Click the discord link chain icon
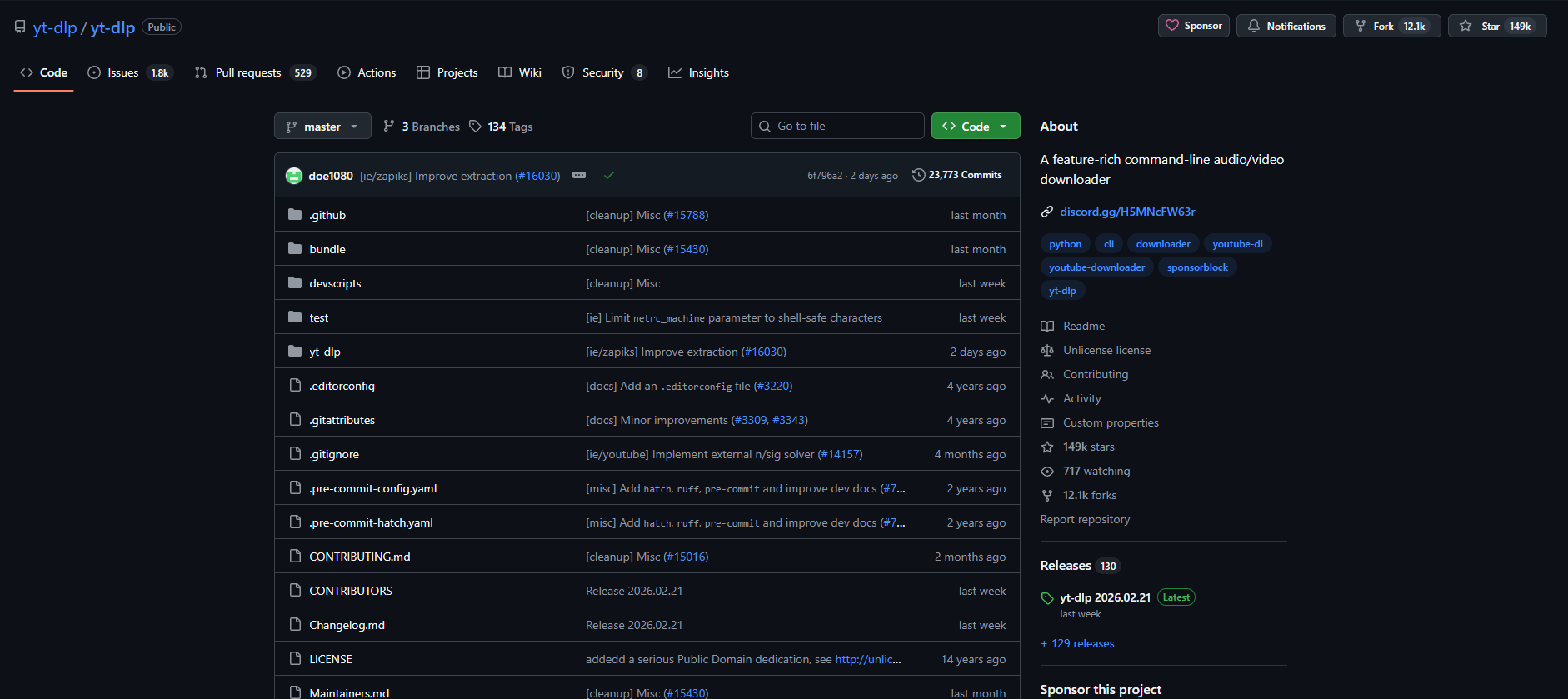Image resolution: width=1568 pixels, height=699 pixels. (1047, 212)
